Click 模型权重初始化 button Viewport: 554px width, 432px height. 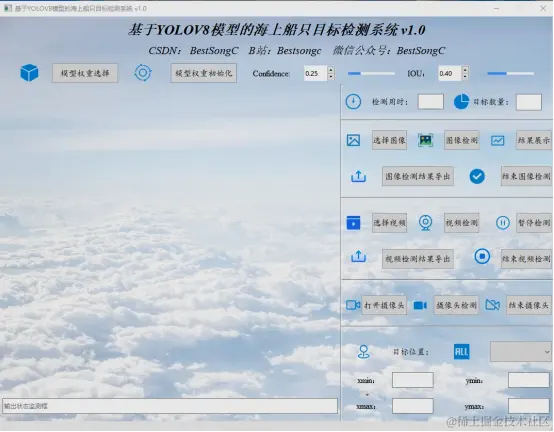[204, 73]
